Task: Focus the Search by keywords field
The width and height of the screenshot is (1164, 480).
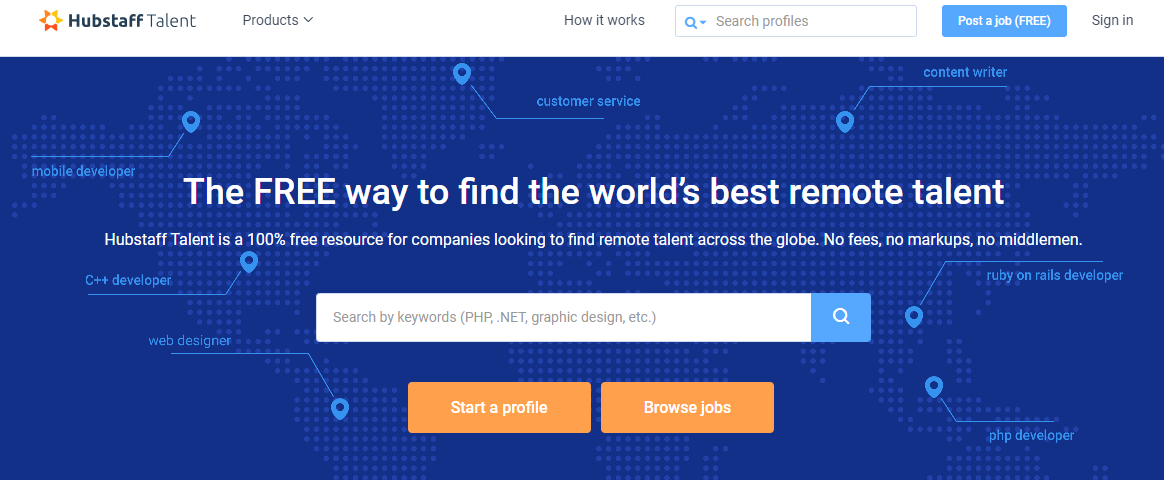Action: (563, 318)
